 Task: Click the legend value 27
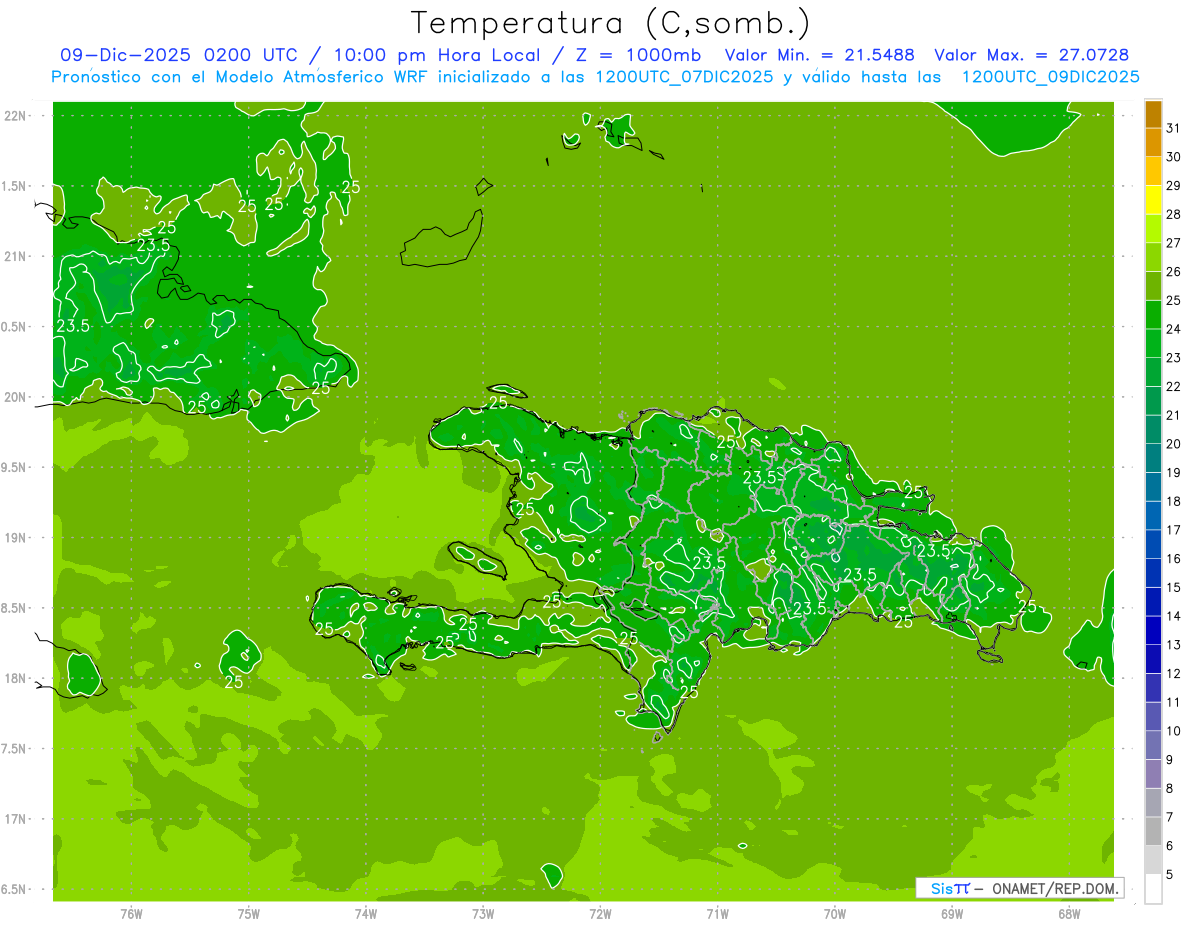[1174, 243]
